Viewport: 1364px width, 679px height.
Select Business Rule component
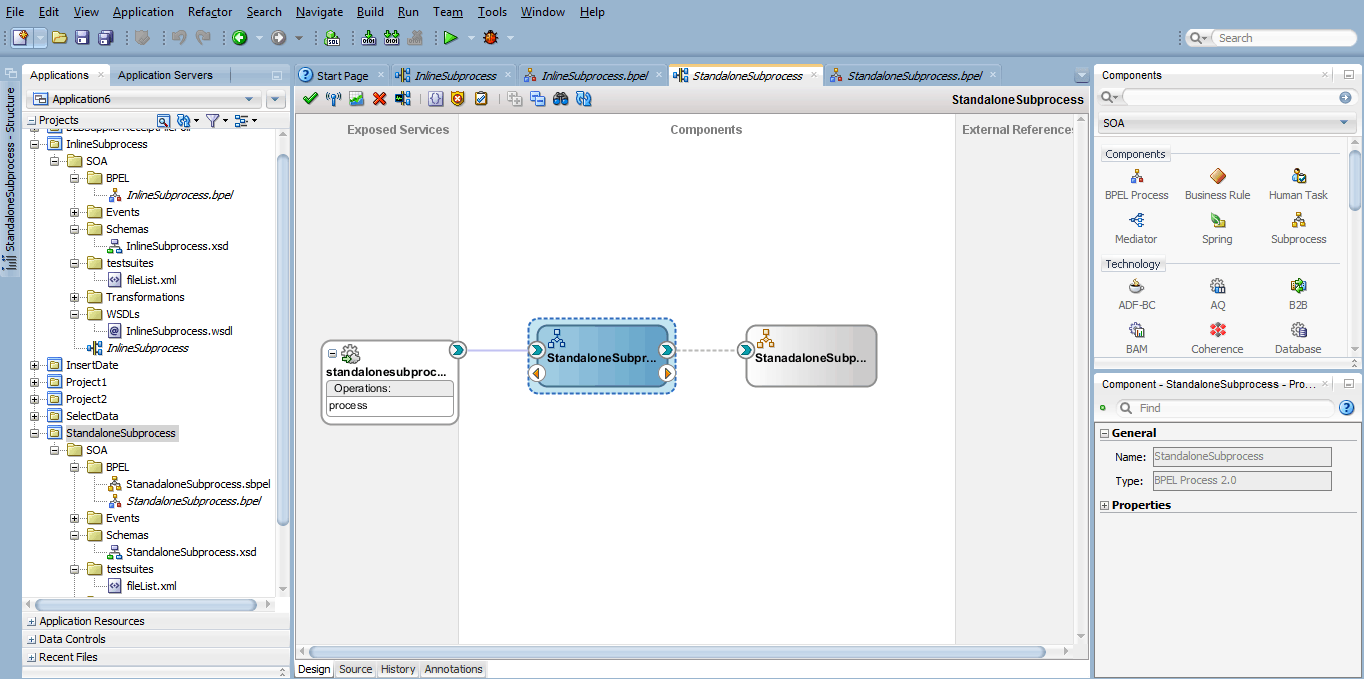pyautogui.click(x=1217, y=185)
